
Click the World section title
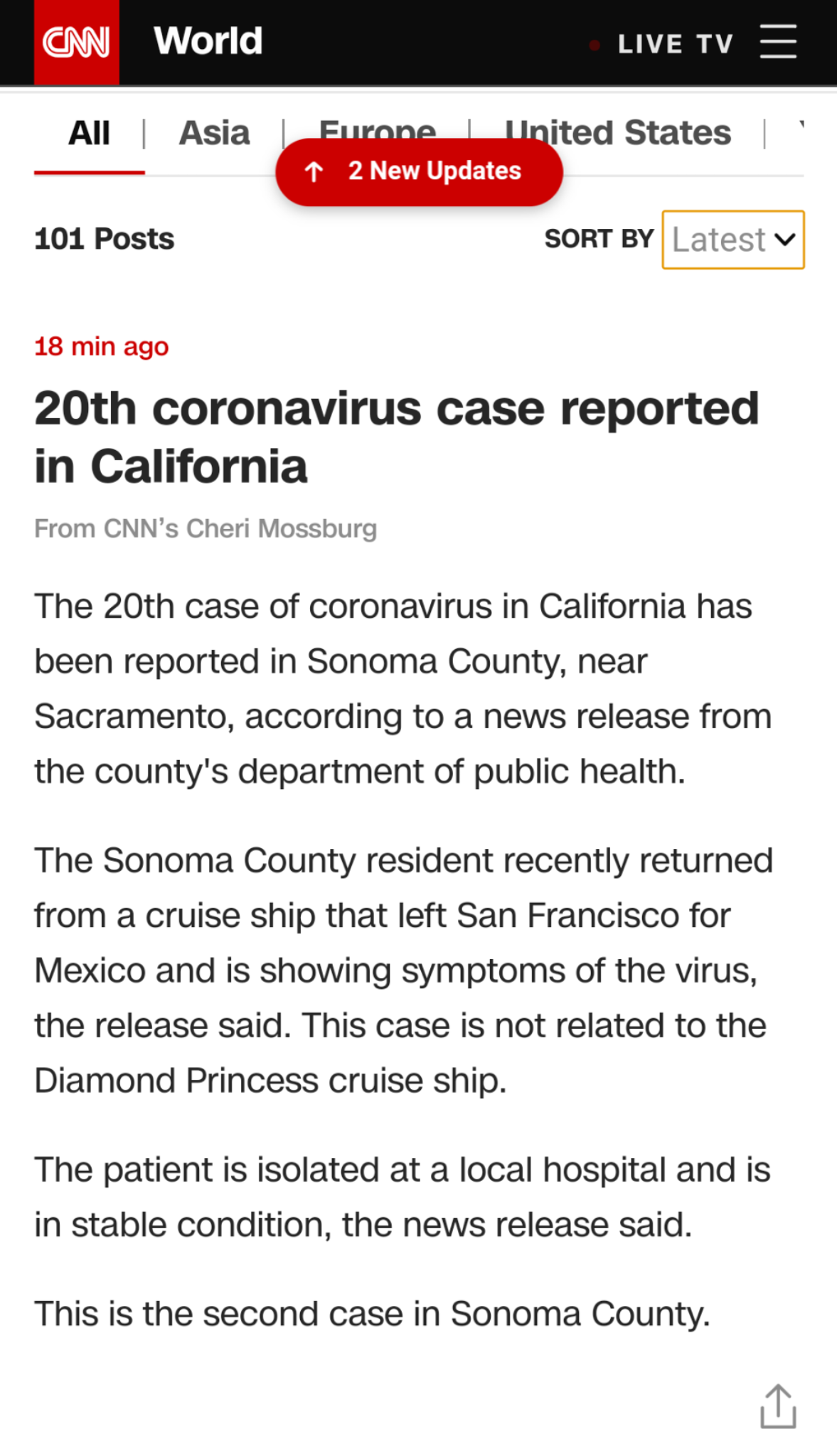tap(208, 41)
